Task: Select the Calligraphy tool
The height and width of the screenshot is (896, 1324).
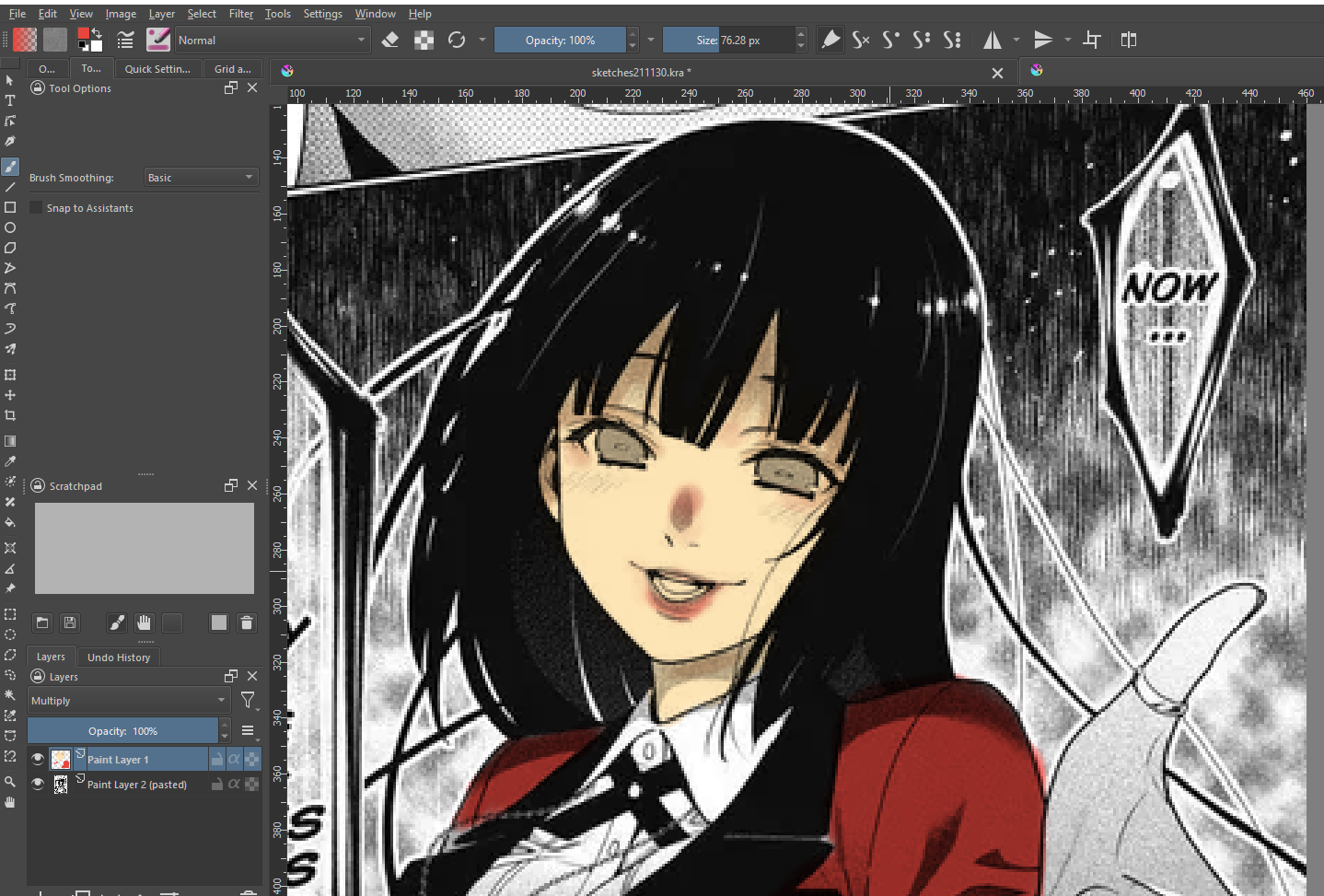Action: pyautogui.click(x=10, y=141)
